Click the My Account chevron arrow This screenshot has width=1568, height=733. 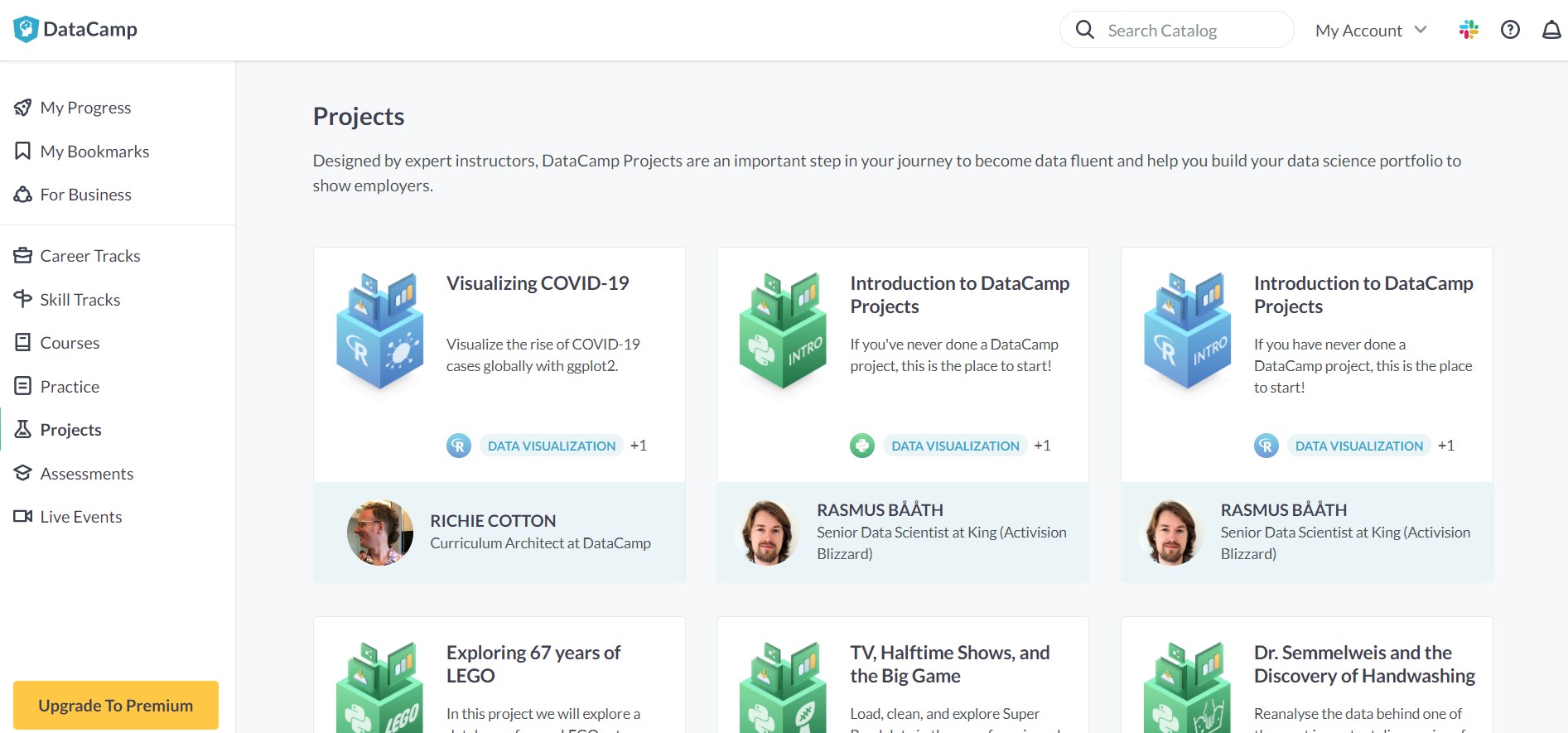point(1421,30)
